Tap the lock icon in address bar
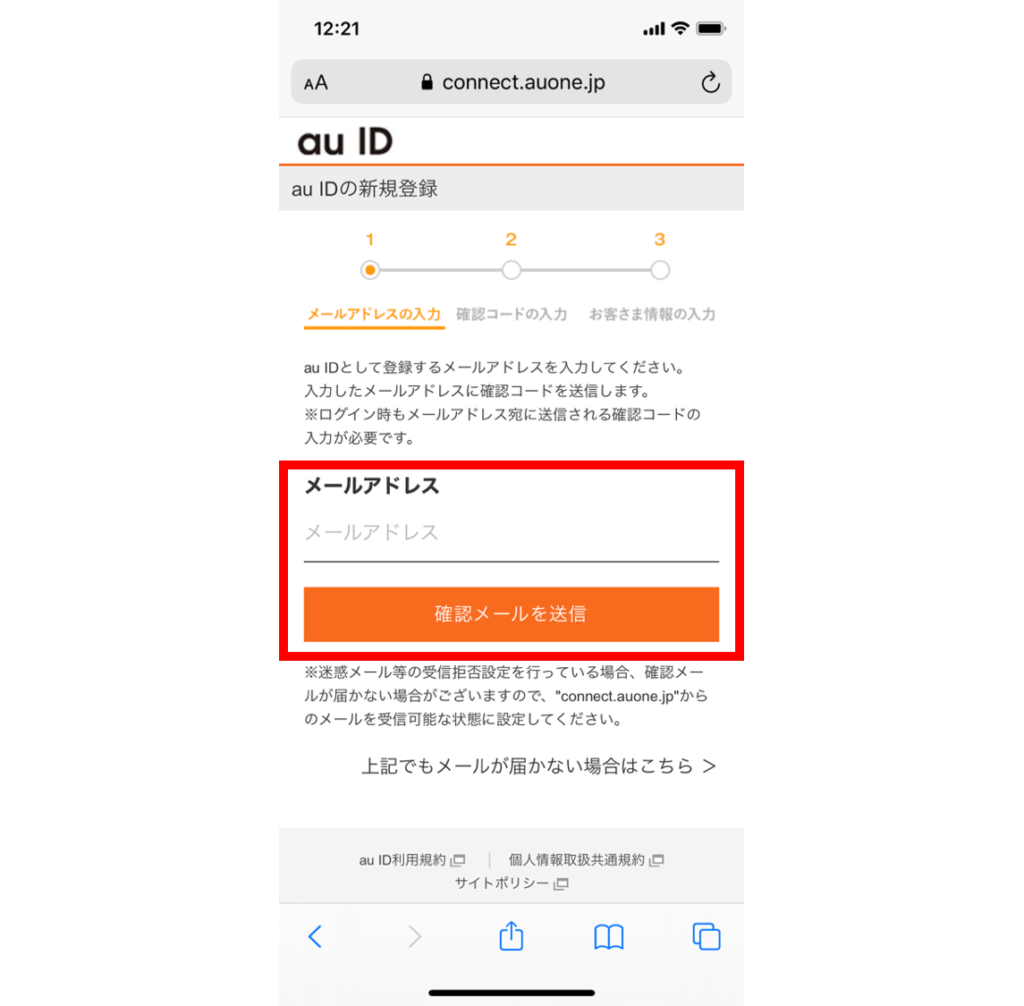The width and height of the screenshot is (1024, 1006). [426, 82]
